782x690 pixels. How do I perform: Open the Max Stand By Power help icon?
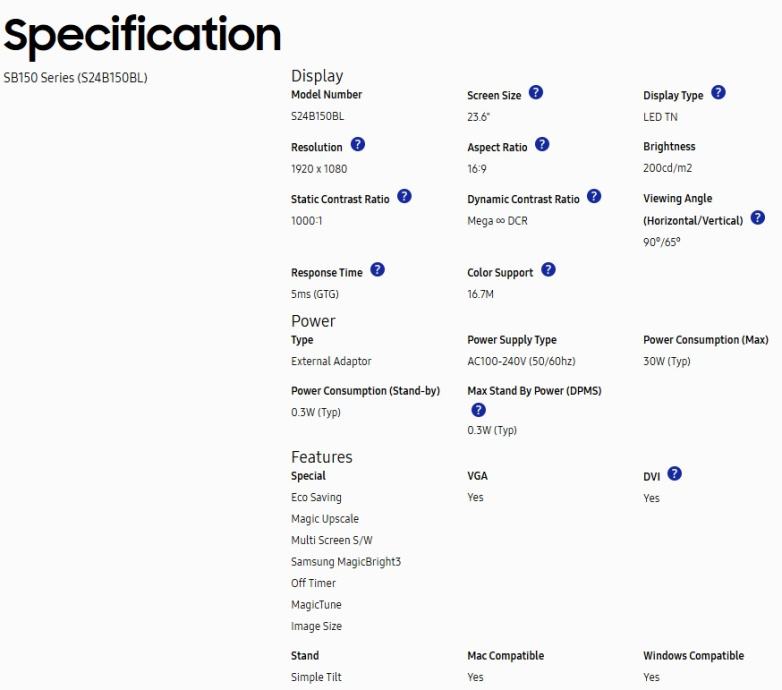[478, 410]
